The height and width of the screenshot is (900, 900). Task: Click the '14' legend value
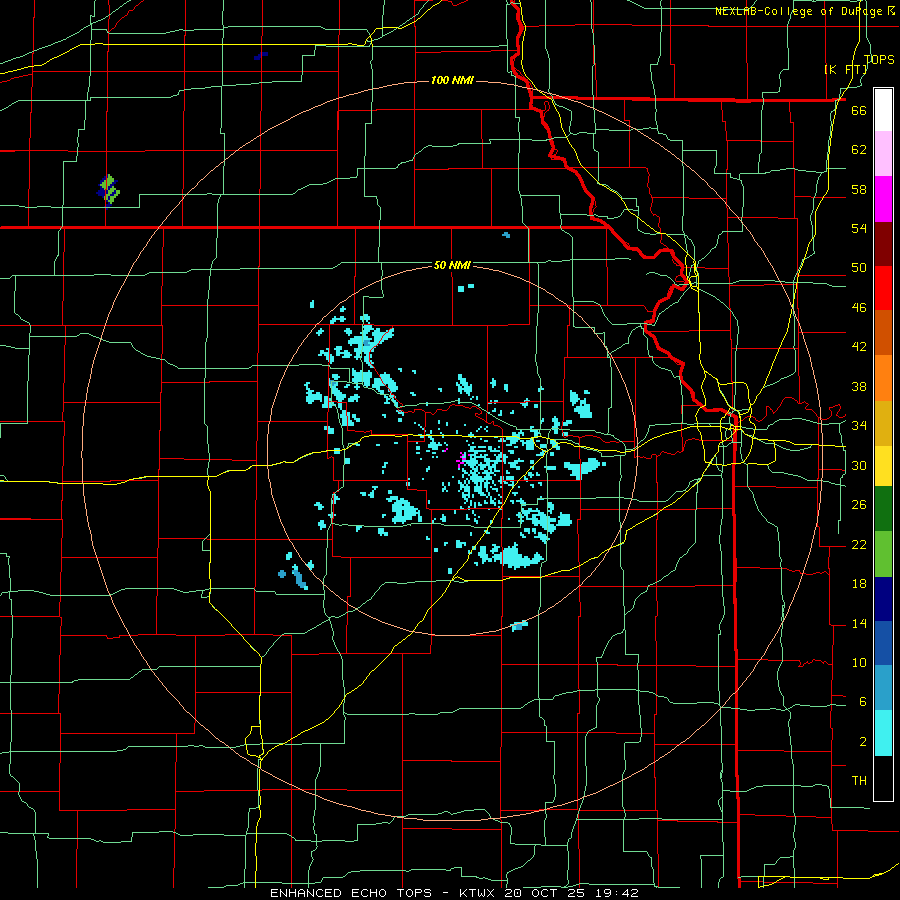[x=859, y=623]
